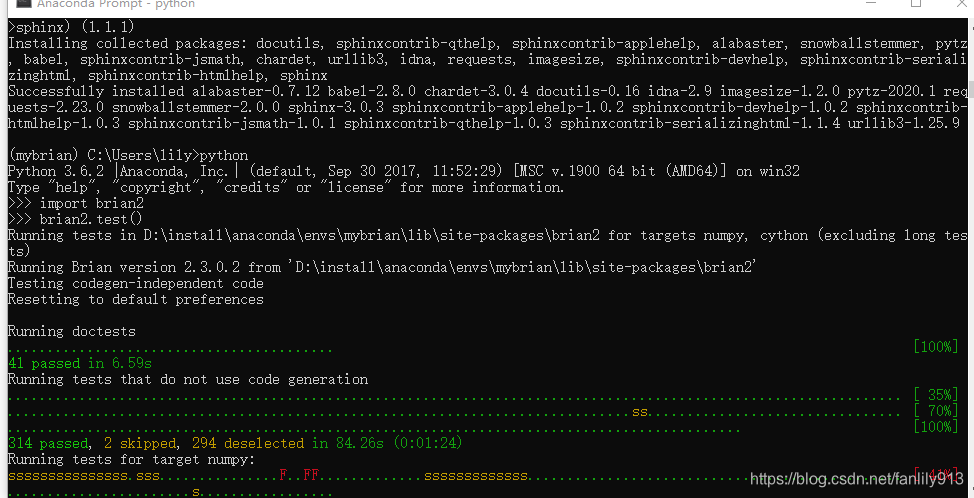The image size is (974, 498).
Task: Click the '[ 35%]' progress indicator
Action: pyautogui.click(x=935, y=395)
